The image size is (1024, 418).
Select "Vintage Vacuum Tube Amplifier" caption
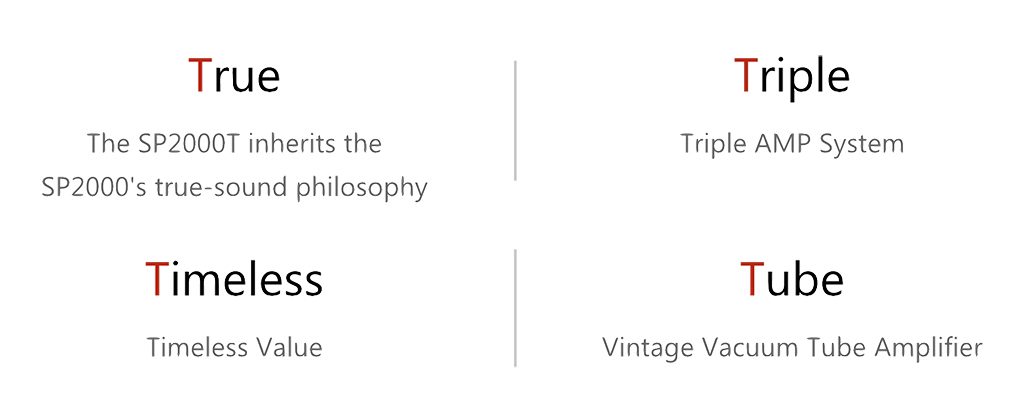792,348
